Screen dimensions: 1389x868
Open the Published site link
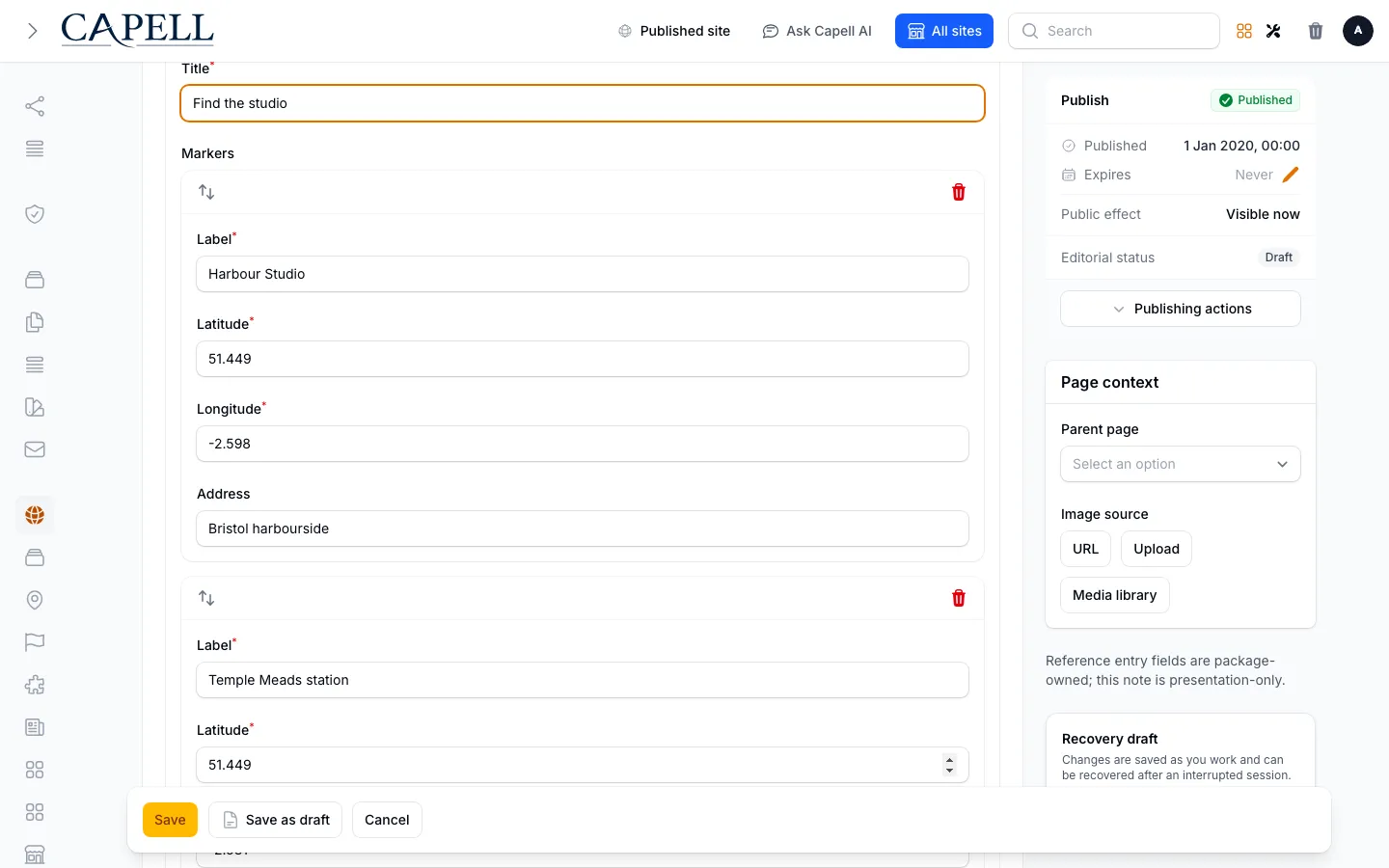coord(674,31)
